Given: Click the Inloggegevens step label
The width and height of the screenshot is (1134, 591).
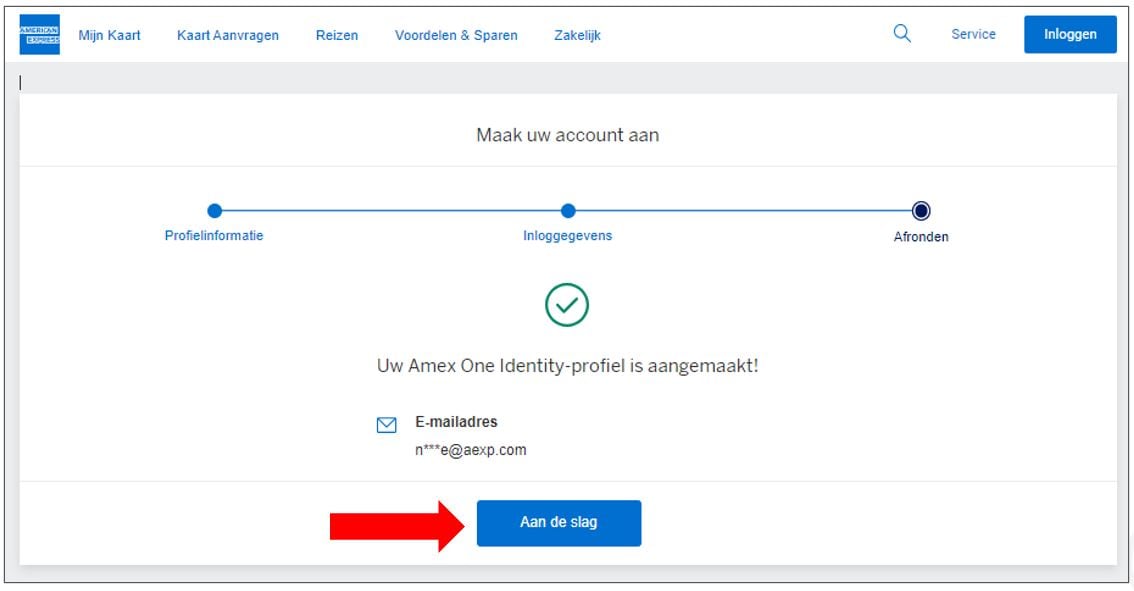Looking at the screenshot, I should (567, 236).
